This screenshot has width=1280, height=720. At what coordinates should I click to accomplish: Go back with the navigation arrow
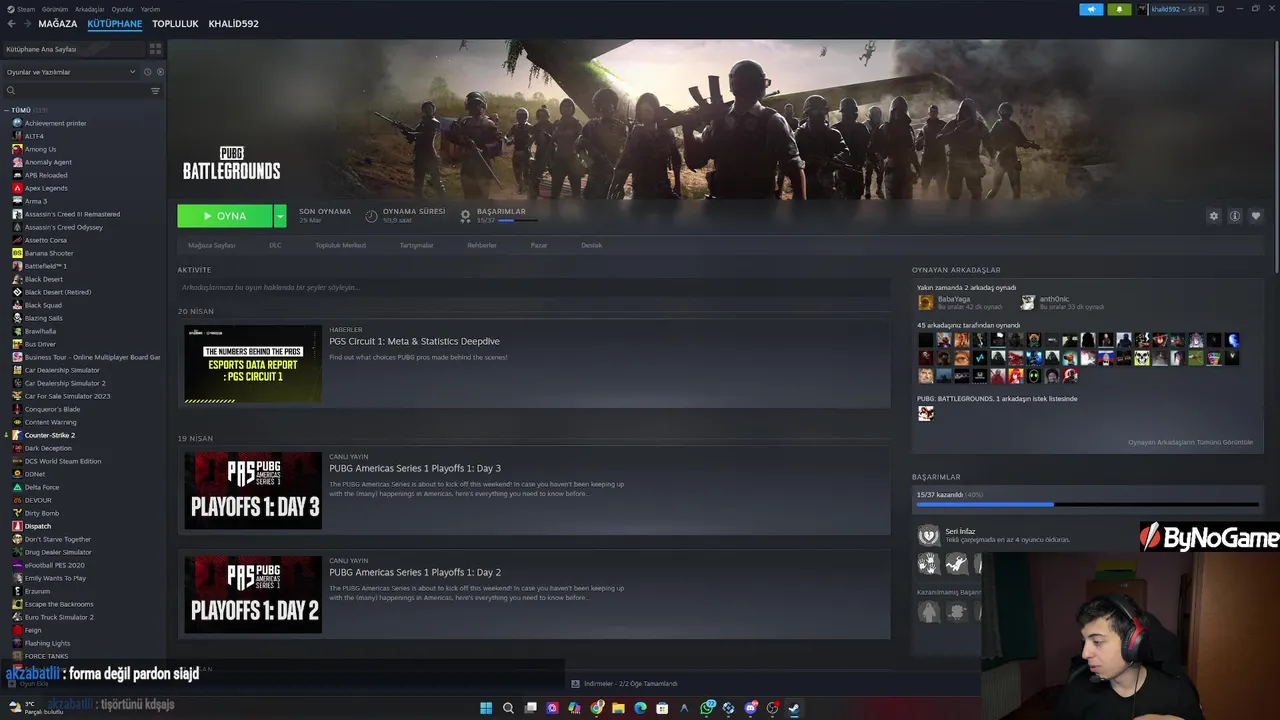pos(11,23)
